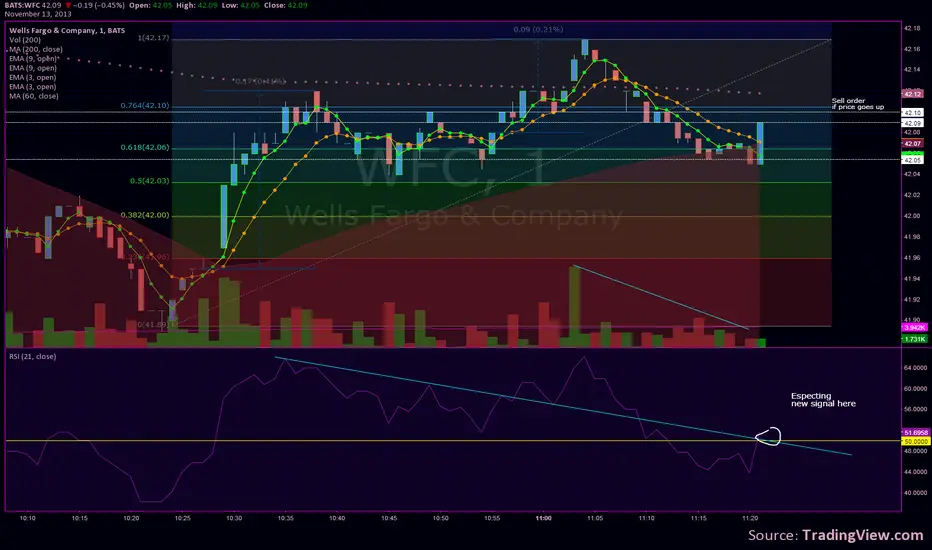932x550 pixels.
Task: Click 42.14 on the price scale
Action: (912, 70)
